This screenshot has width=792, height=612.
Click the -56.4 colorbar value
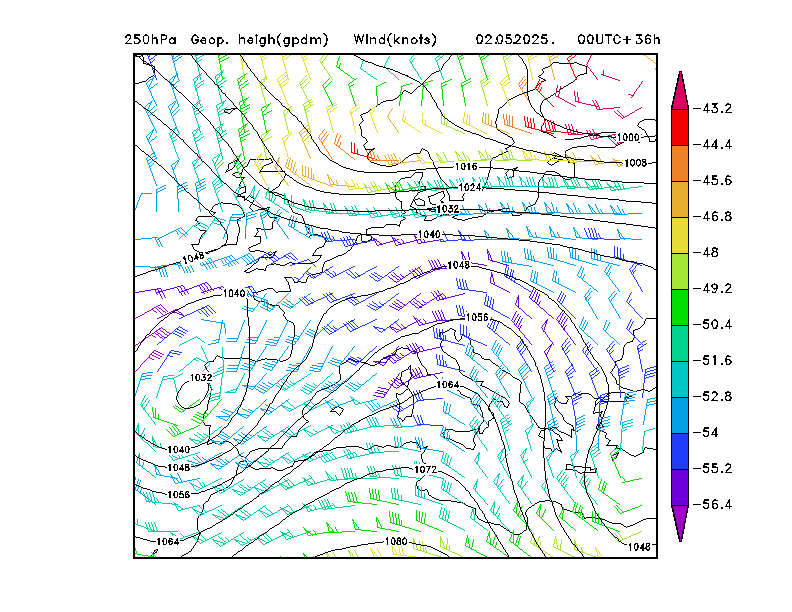(x=714, y=504)
